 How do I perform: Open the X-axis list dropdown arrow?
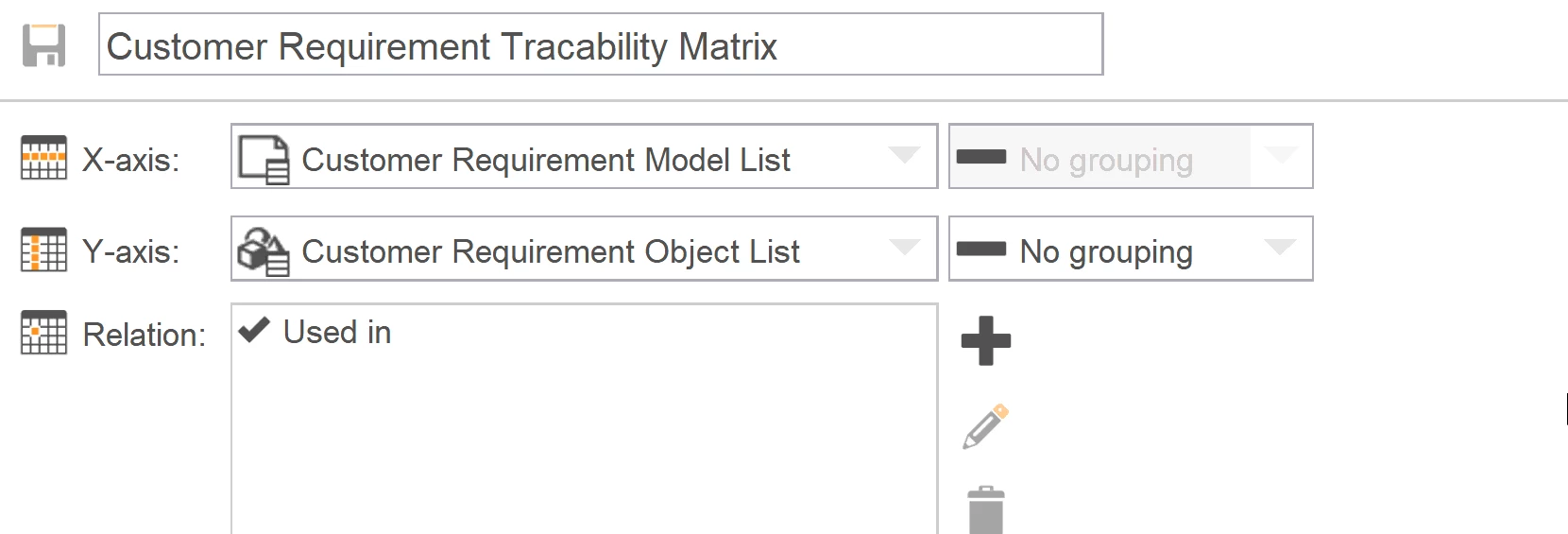(904, 155)
